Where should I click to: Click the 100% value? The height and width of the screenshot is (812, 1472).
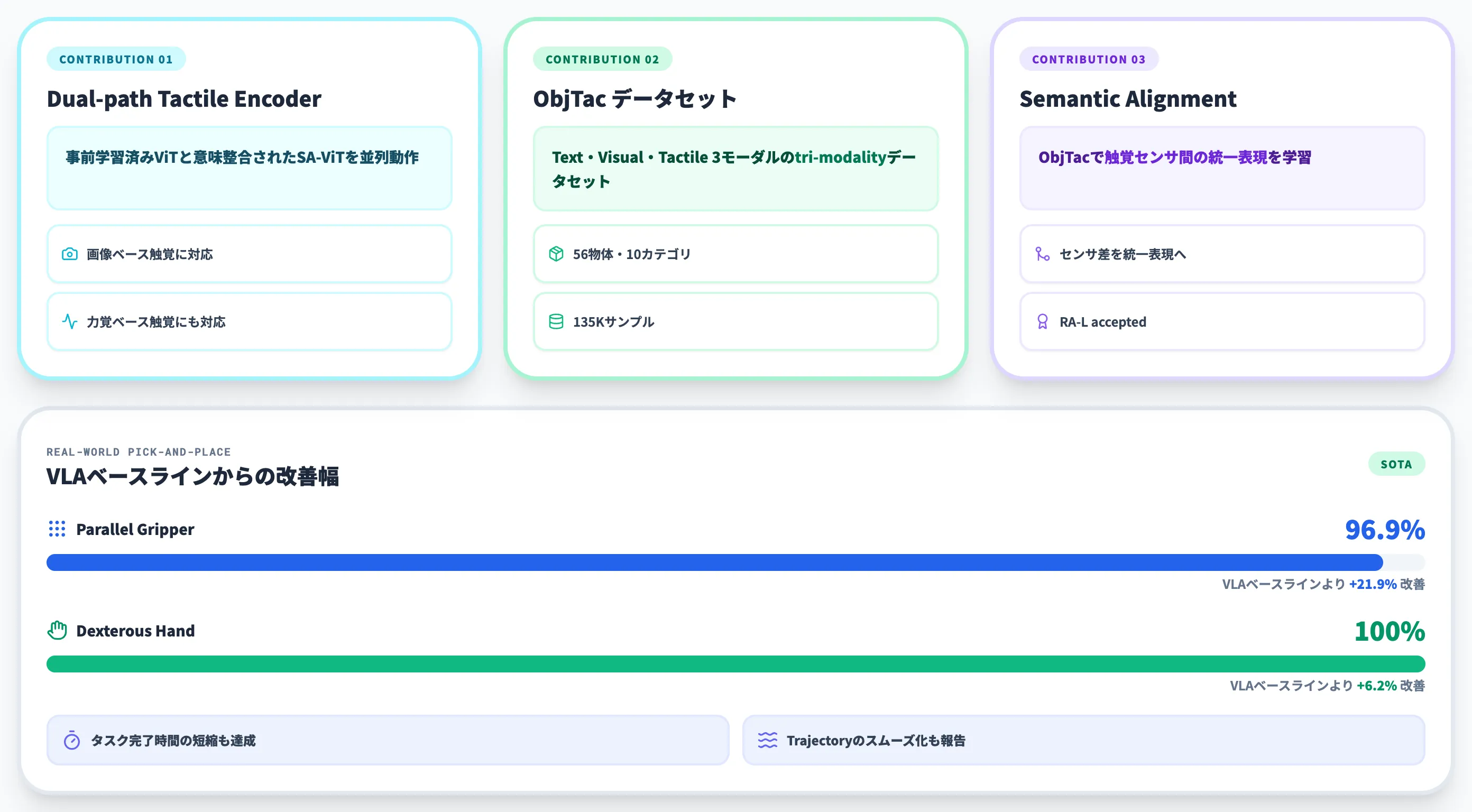pos(1390,631)
